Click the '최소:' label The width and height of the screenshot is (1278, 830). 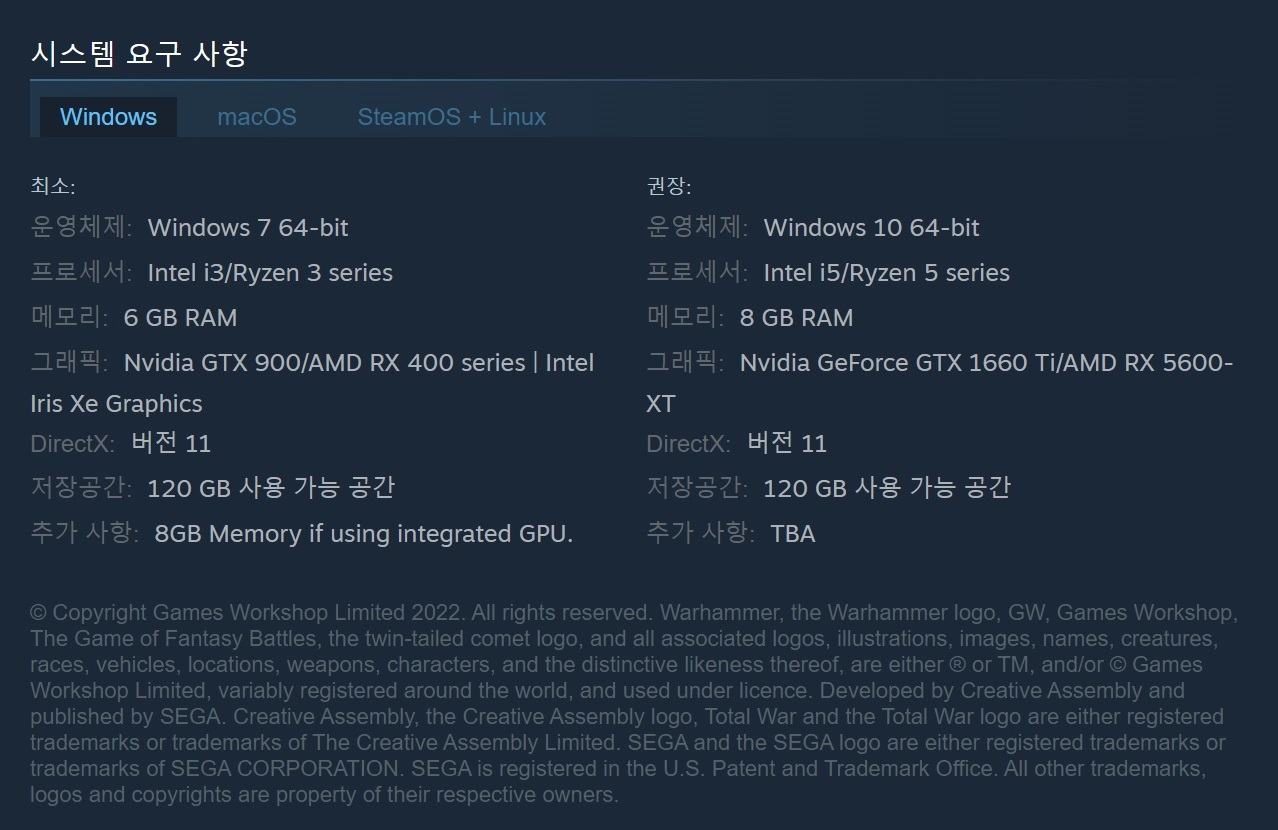click(x=53, y=186)
